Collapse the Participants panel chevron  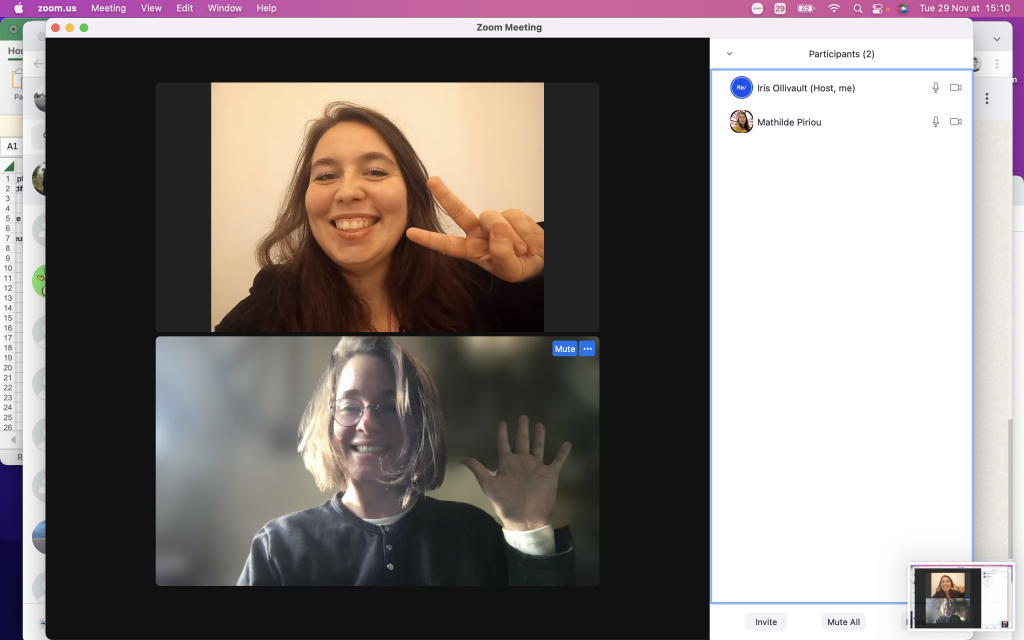(x=729, y=54)
